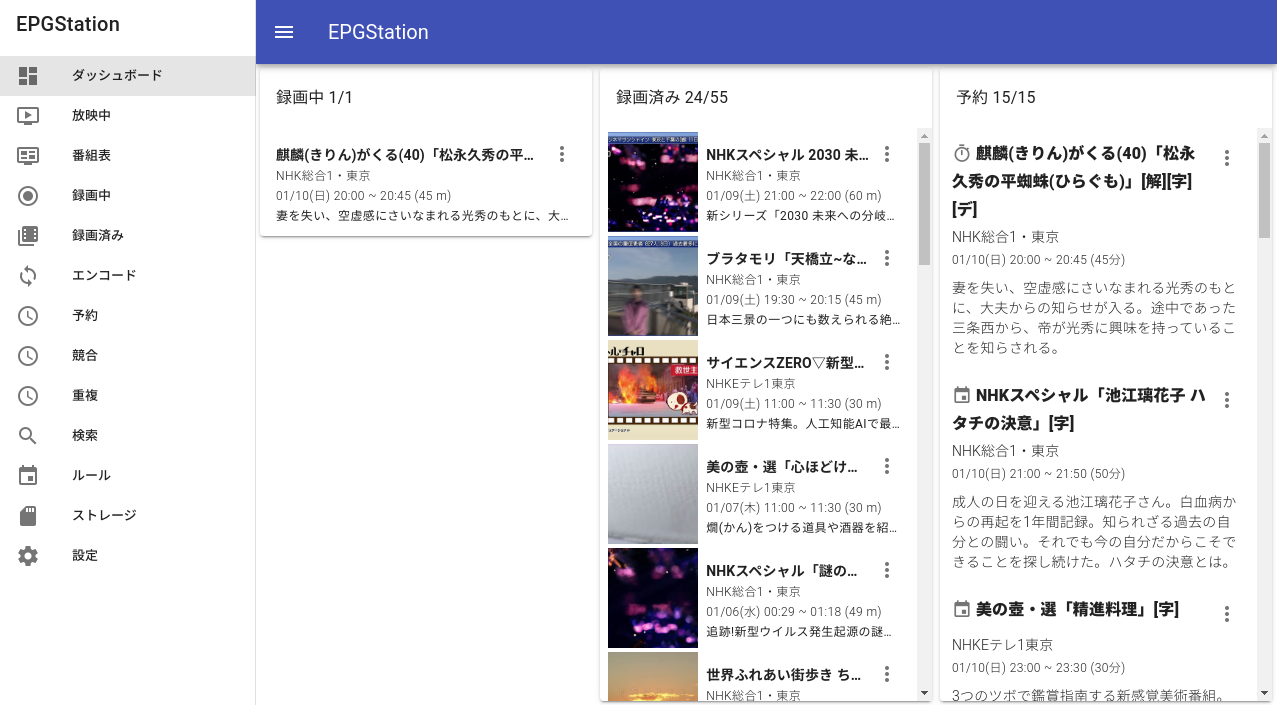Open options menu for サイエンスZERO recording
1277x705 pixels.
click(x=886, y=362)
